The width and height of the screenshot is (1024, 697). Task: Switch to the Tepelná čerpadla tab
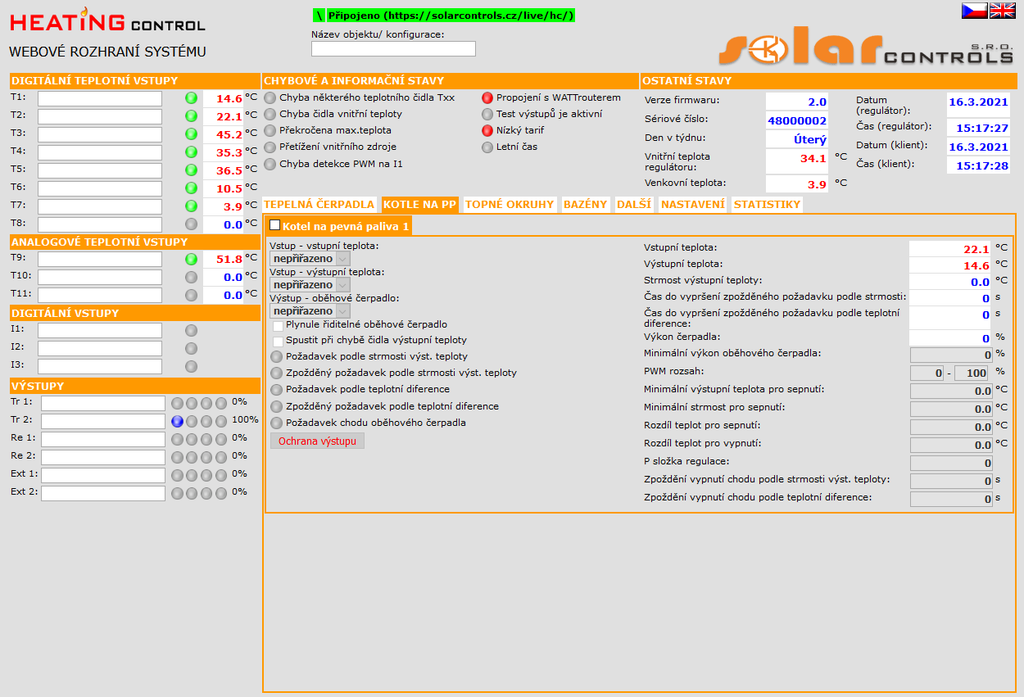tap(319, 204)
